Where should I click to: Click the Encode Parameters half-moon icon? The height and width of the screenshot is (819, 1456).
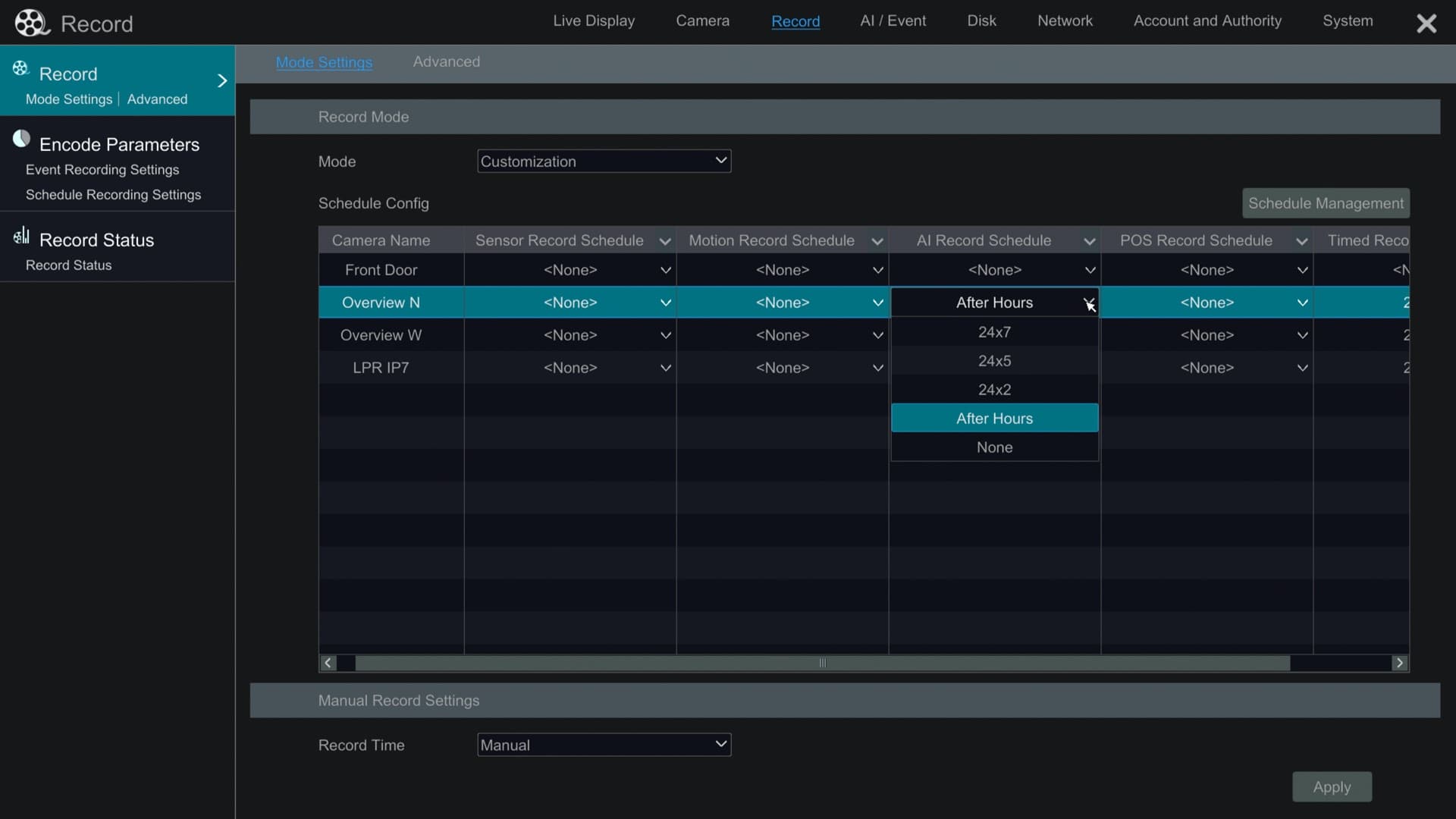(21, 139)
